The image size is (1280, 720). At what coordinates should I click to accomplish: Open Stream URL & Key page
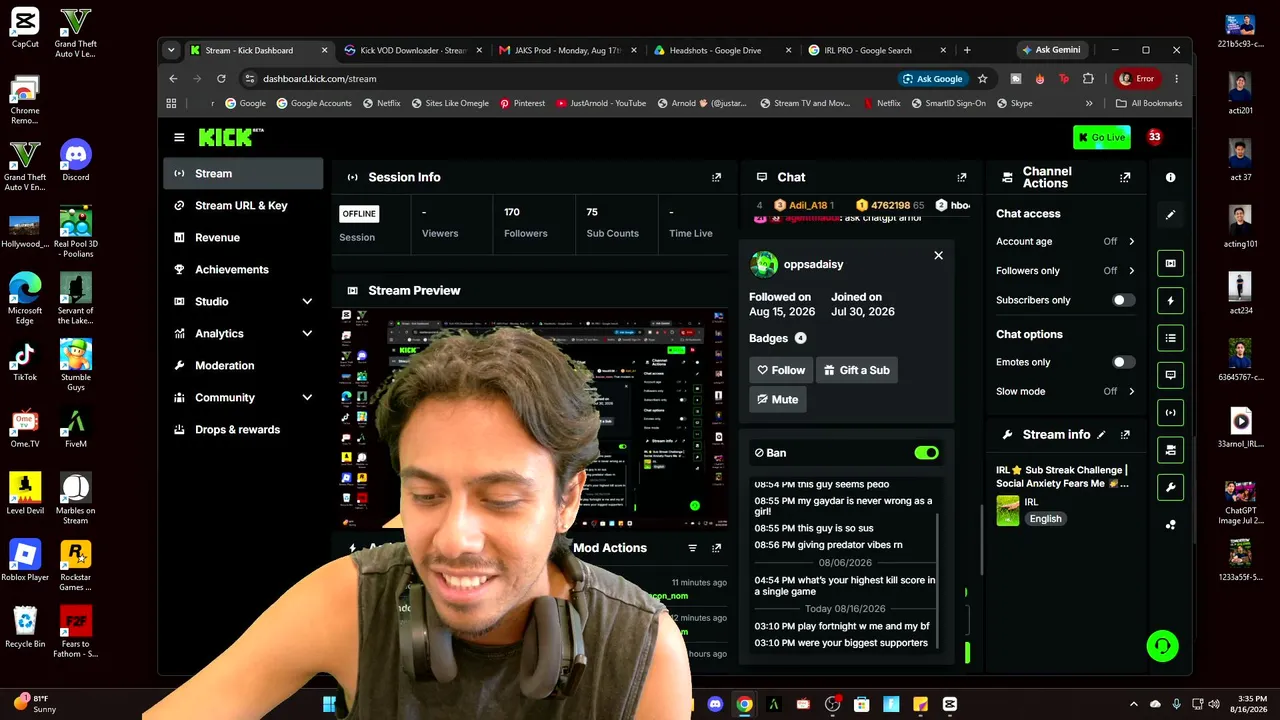click(243, 205)
